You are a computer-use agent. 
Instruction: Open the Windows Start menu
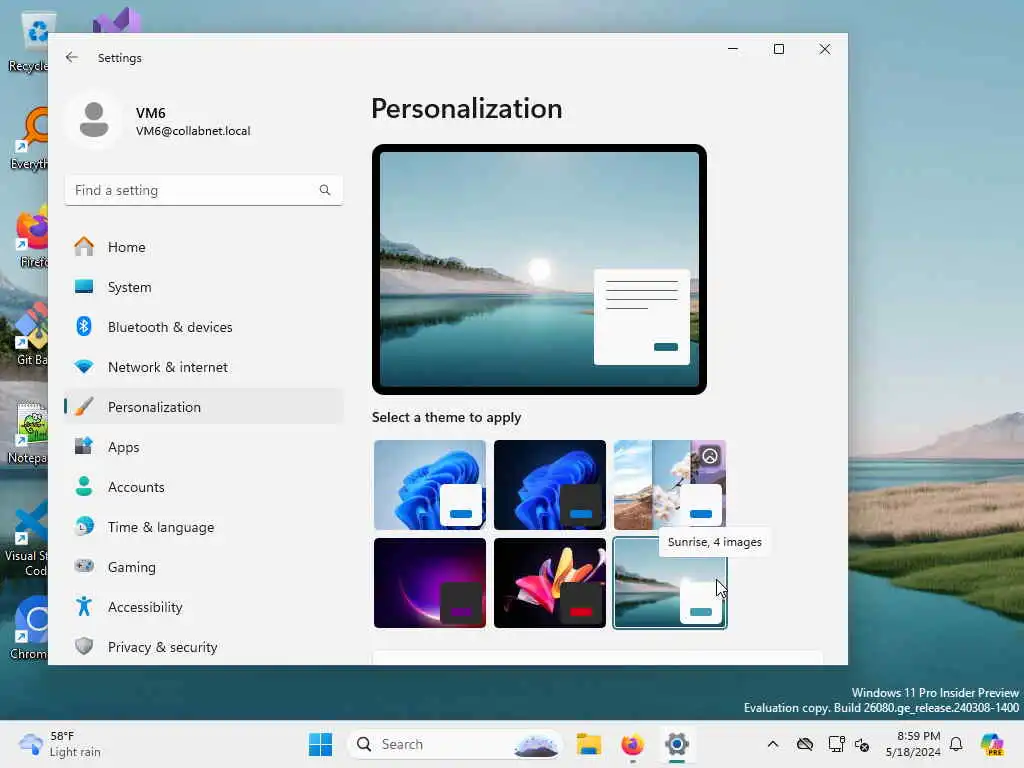[320, 744]
